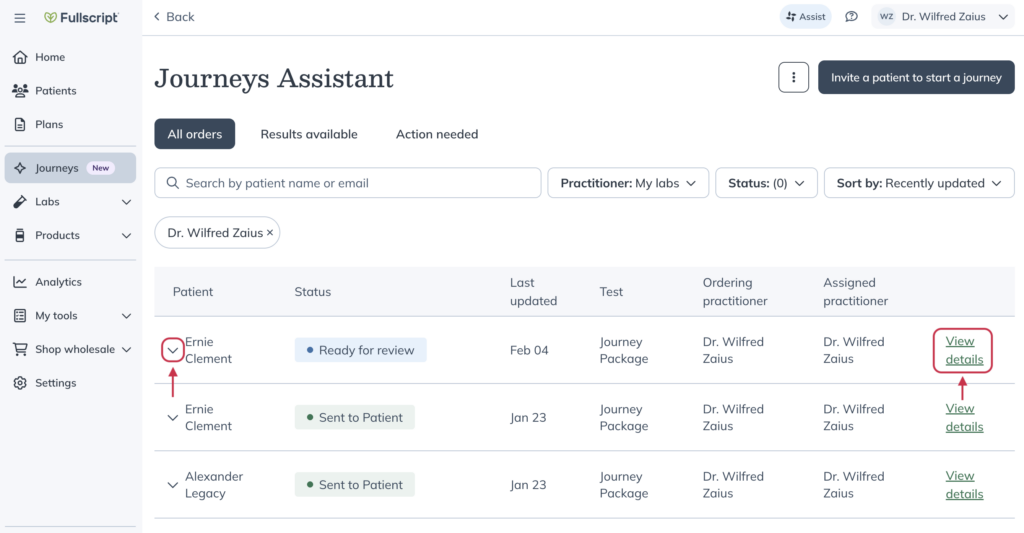Click the Ready for review status badge

pyautogui.click(x=360, y=350)
